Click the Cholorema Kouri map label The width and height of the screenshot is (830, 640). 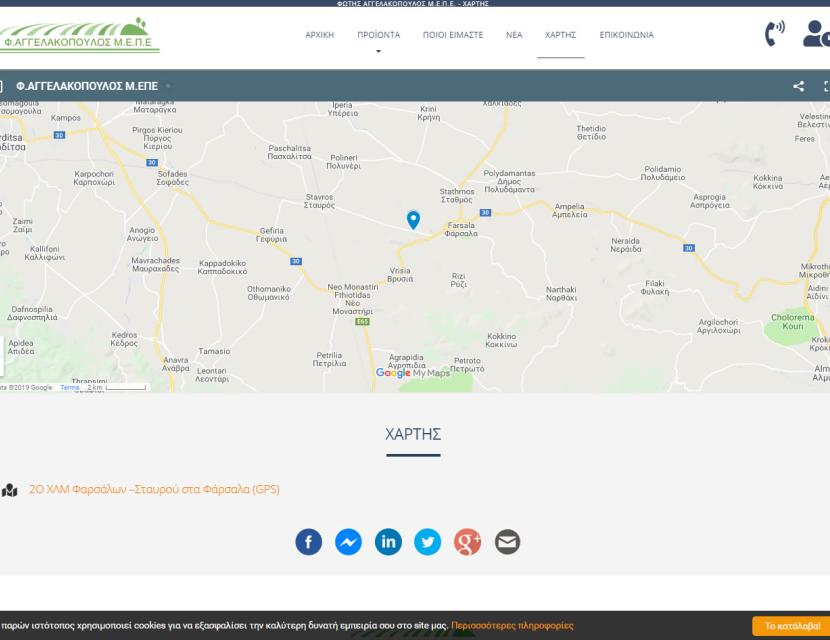tap(792, 322)
